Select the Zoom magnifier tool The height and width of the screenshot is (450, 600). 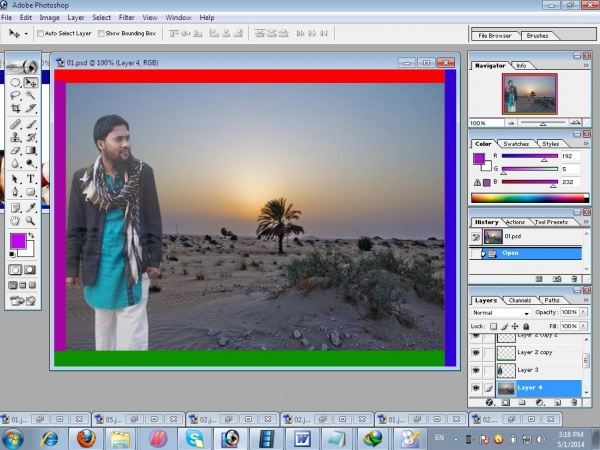coord(31,220)
